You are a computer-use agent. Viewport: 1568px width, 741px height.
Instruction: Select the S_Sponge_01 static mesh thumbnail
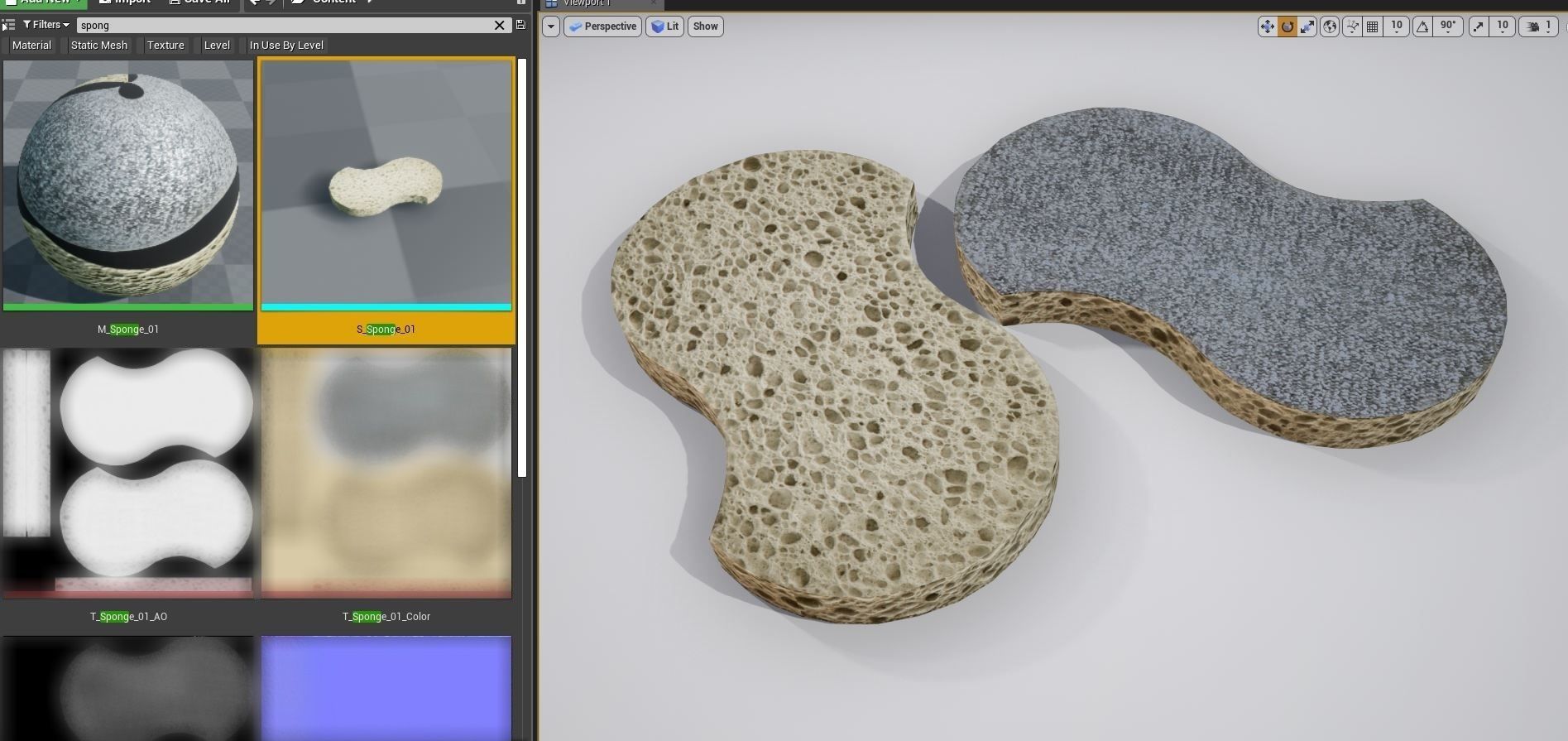pyautogui.click(x=386, y=185)
